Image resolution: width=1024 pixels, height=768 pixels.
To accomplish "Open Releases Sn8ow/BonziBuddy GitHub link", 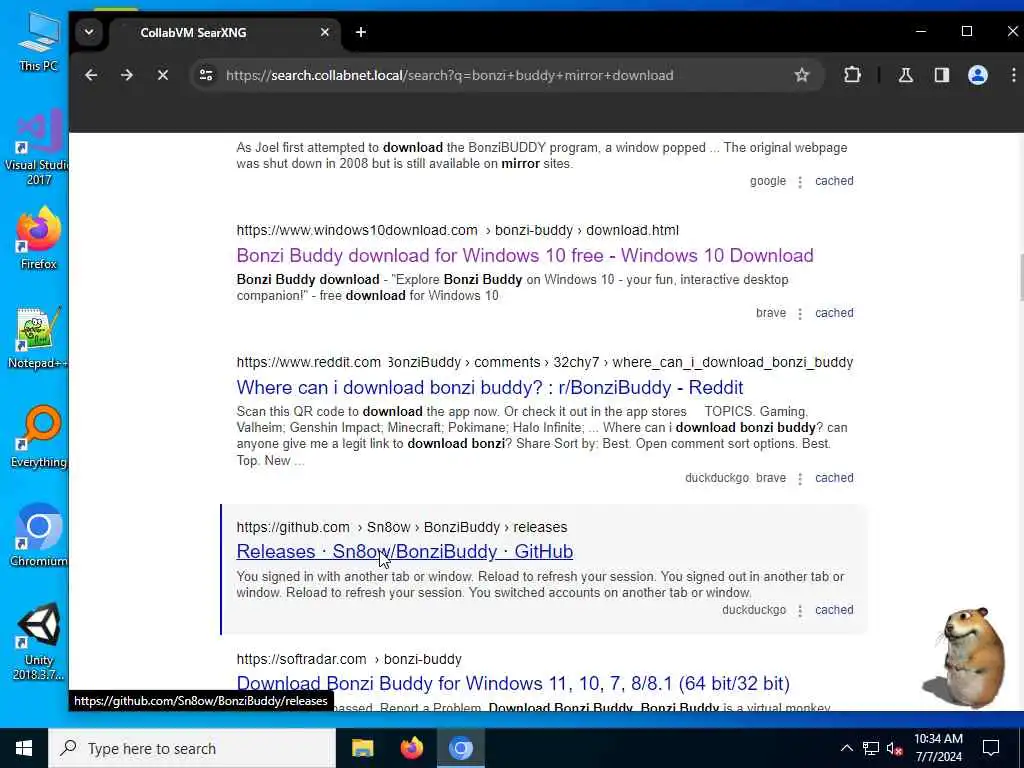I will tap(404, 552).
